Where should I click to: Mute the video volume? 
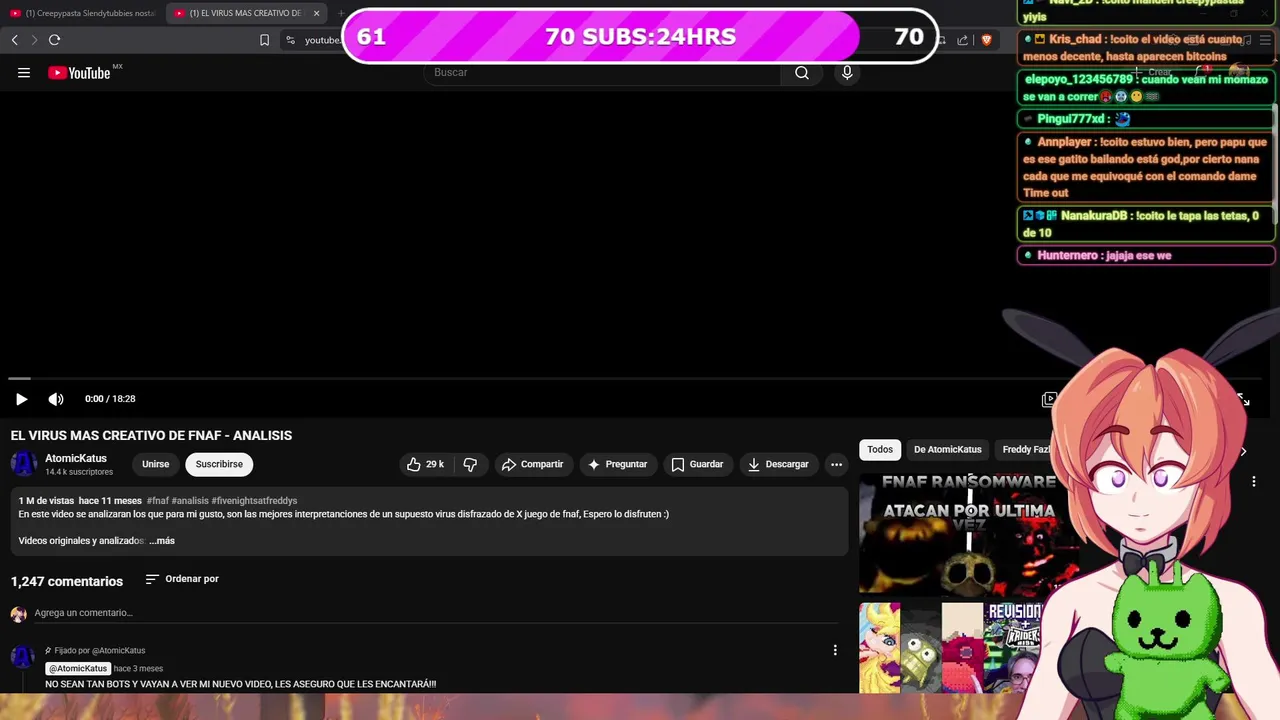[x=56, y=399]
